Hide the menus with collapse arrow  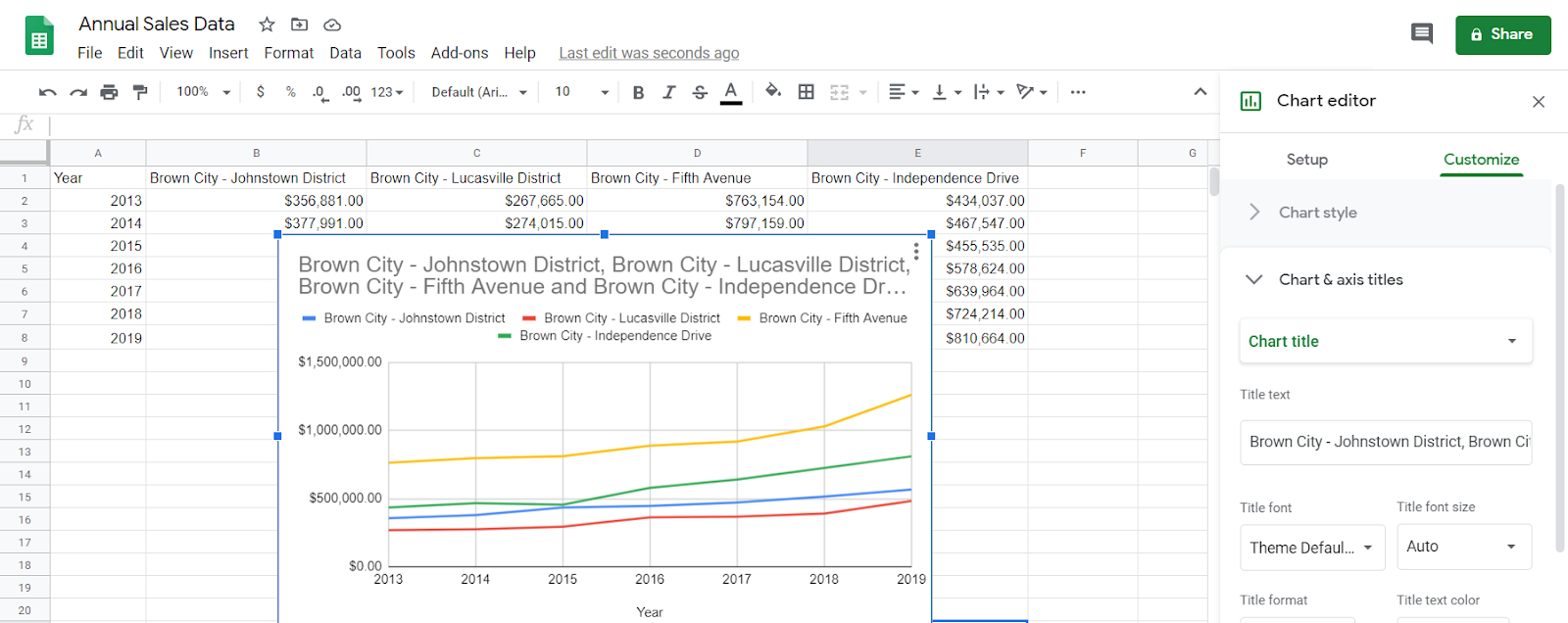[1200, 91]
